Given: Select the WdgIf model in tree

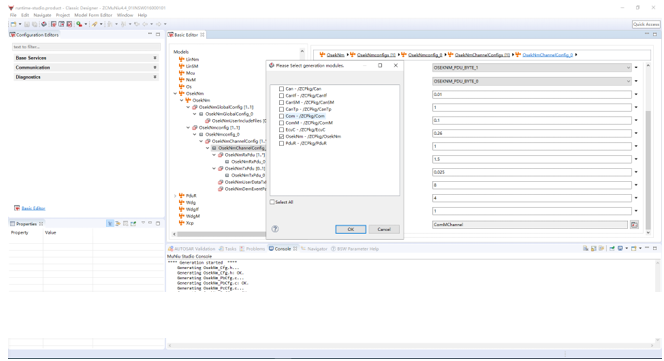Looking at the screenshot, I should 192,209.
